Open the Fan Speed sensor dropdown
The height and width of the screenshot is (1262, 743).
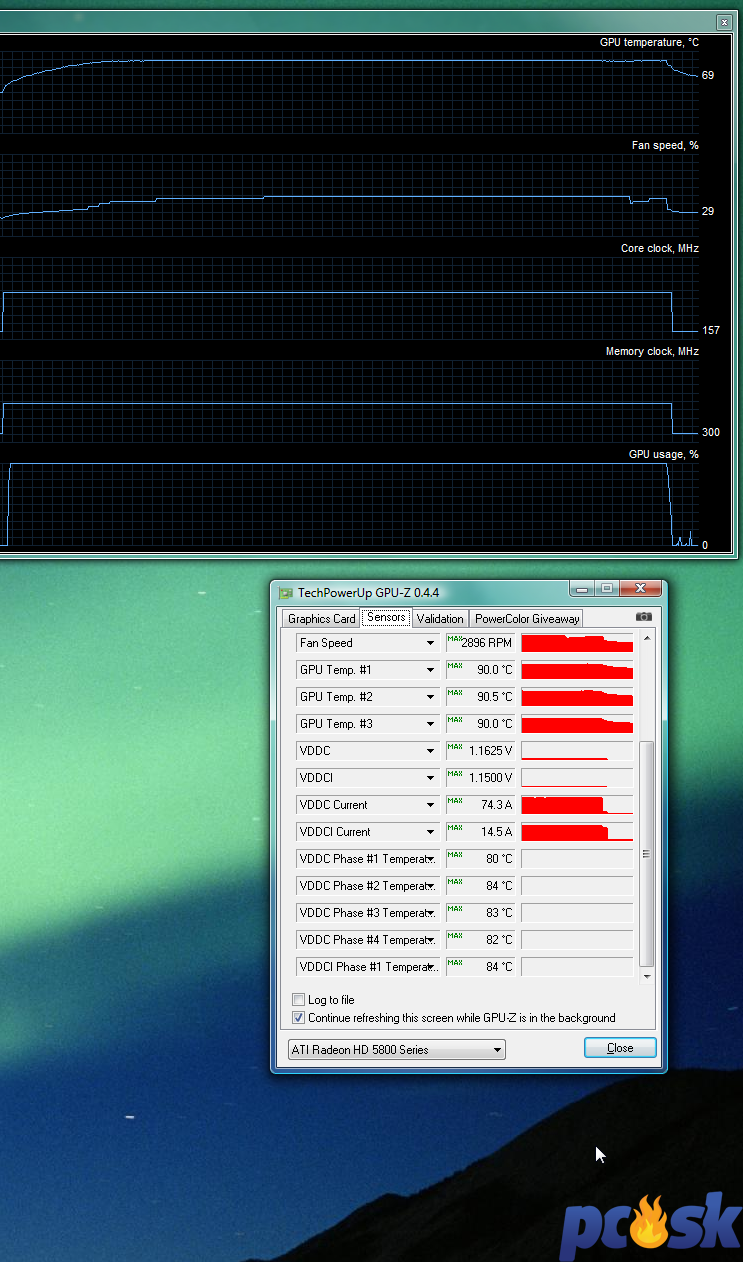pyautogui.click(x=368, y=643)
